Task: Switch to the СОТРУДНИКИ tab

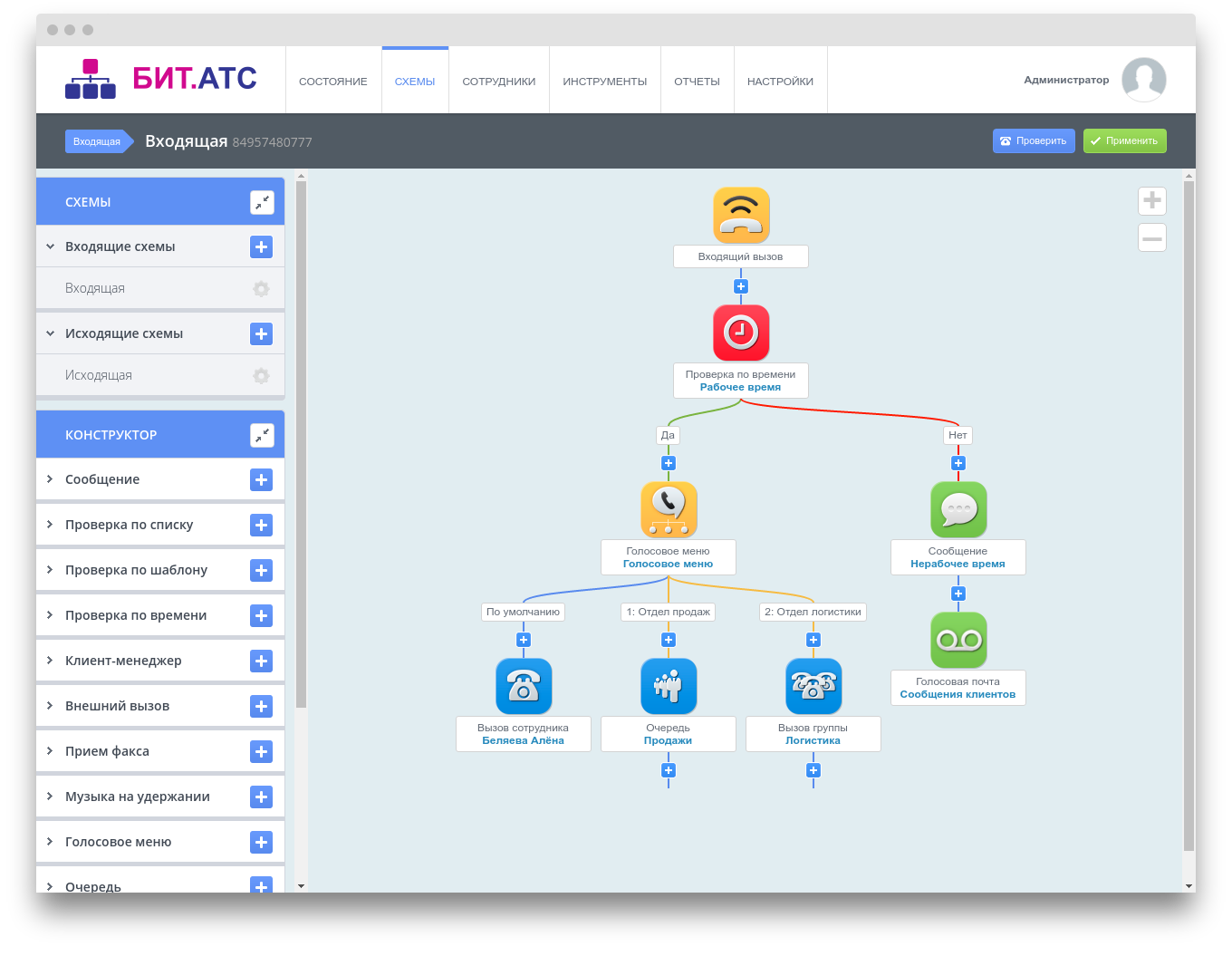Action: (498, 82)
